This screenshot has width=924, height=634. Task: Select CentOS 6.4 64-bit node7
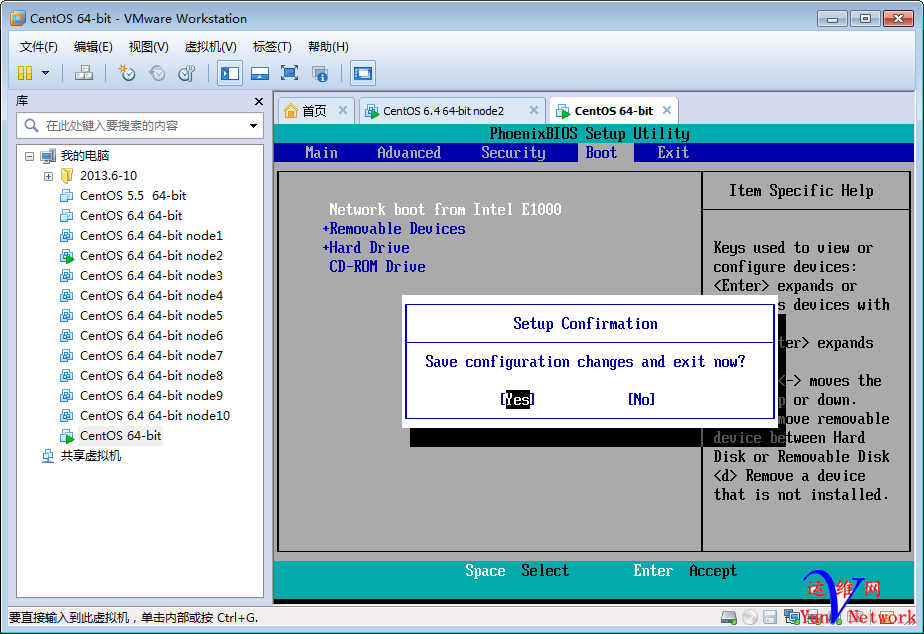point(151,356)
